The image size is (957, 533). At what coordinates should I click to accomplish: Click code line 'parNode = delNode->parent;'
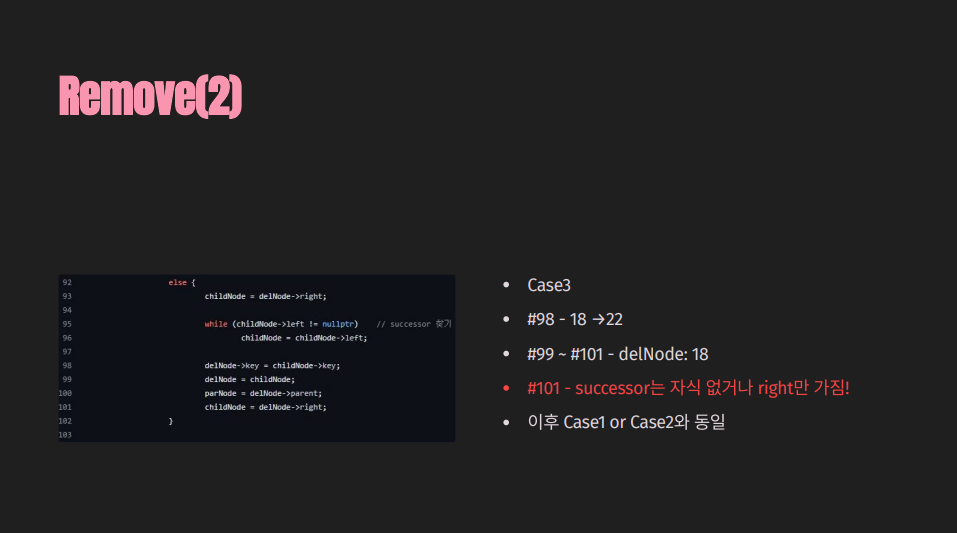263,393
